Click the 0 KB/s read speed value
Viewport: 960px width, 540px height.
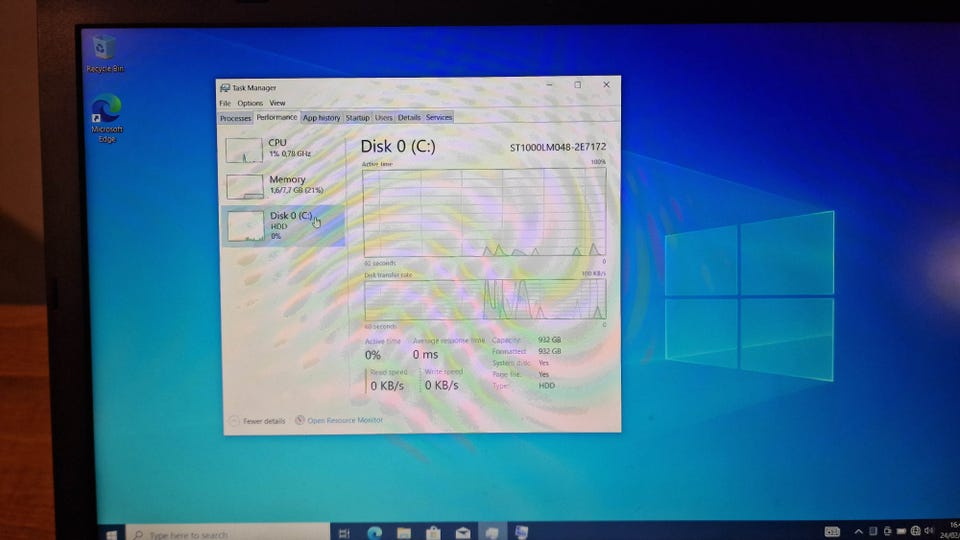[x=387, y=385]
